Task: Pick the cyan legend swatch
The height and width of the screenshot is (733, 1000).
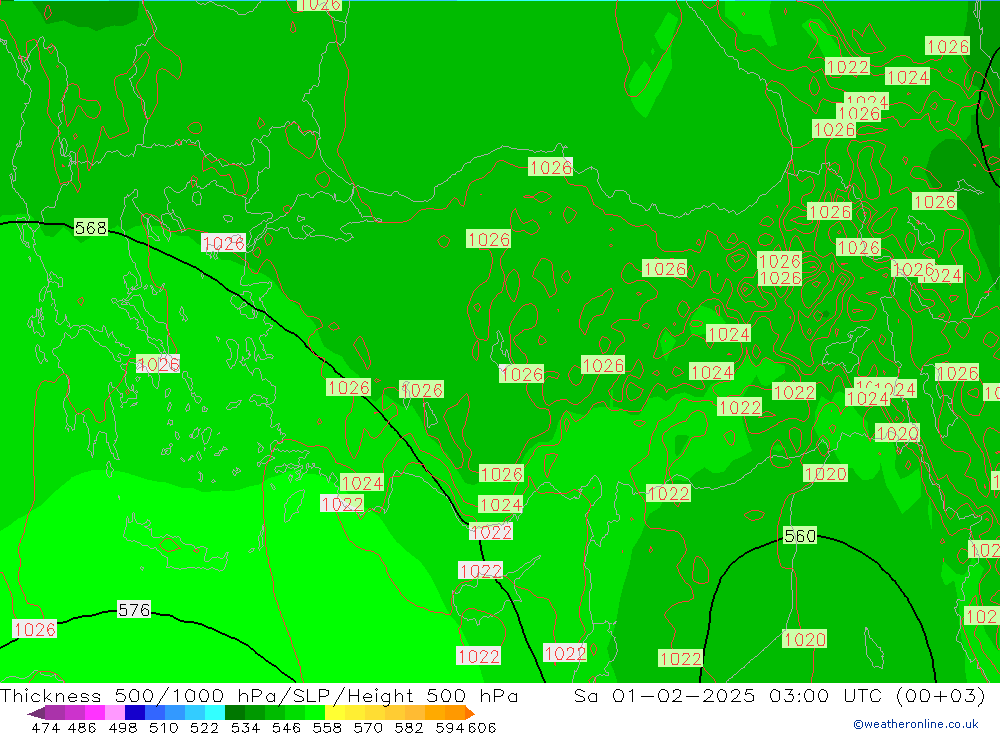Action: tap(215, 713)
